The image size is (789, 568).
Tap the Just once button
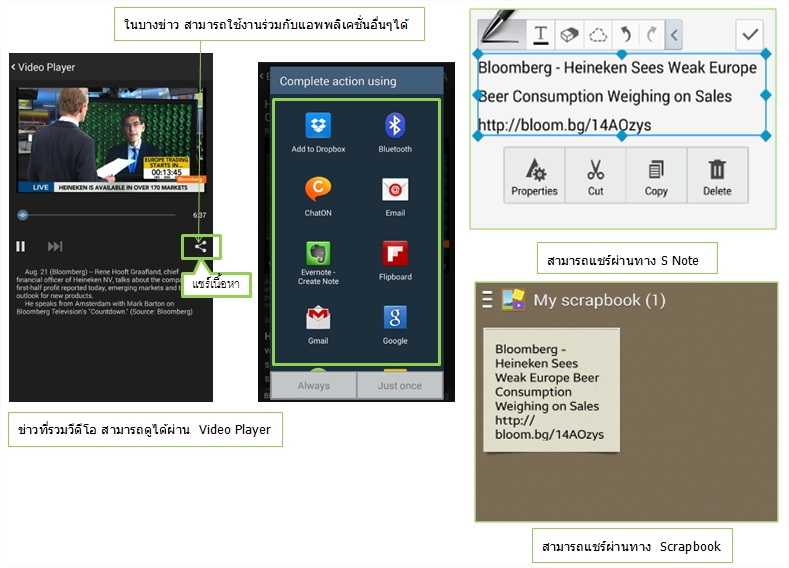coord(400,385)
